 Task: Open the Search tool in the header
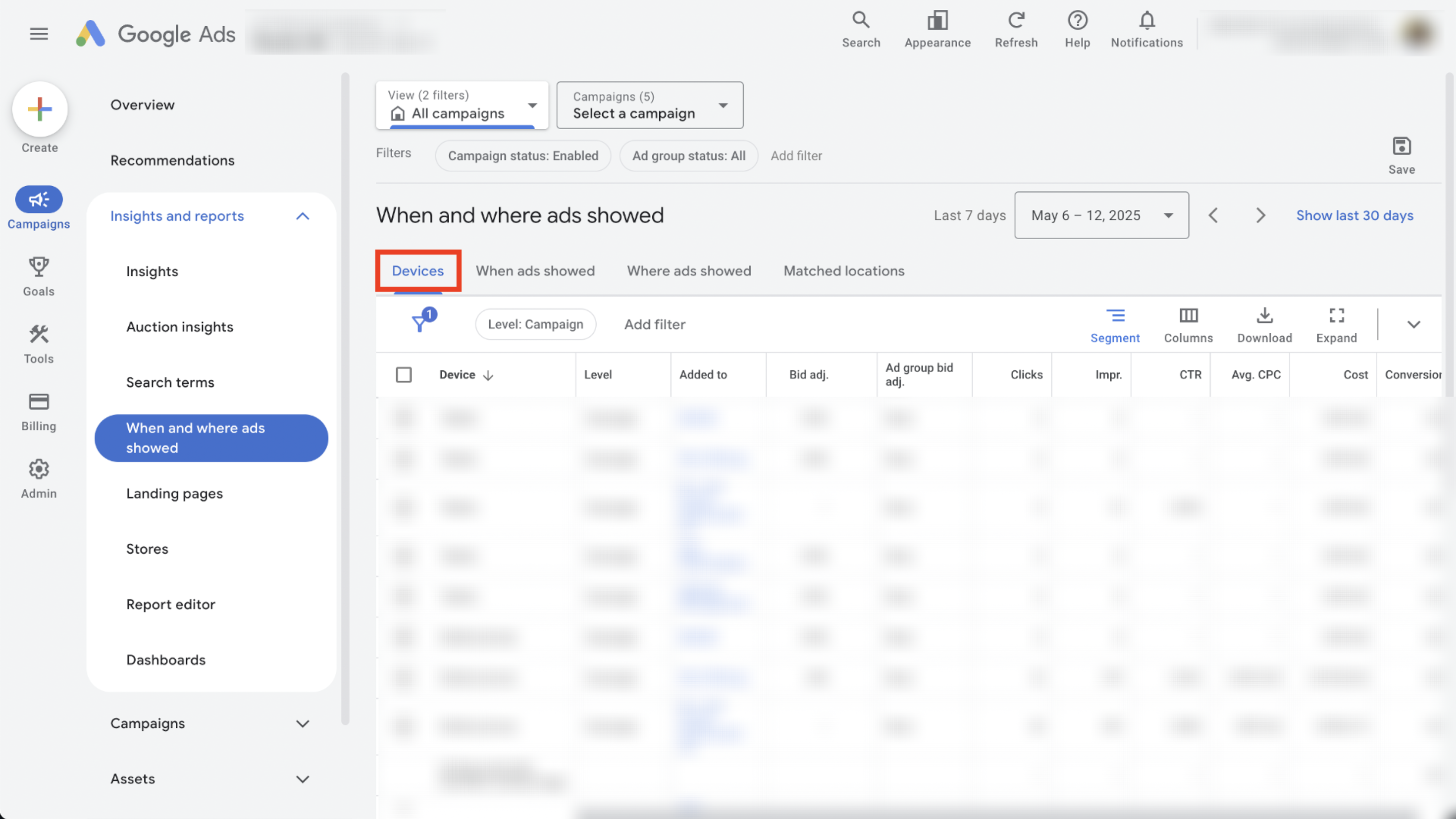coord(861,29)
